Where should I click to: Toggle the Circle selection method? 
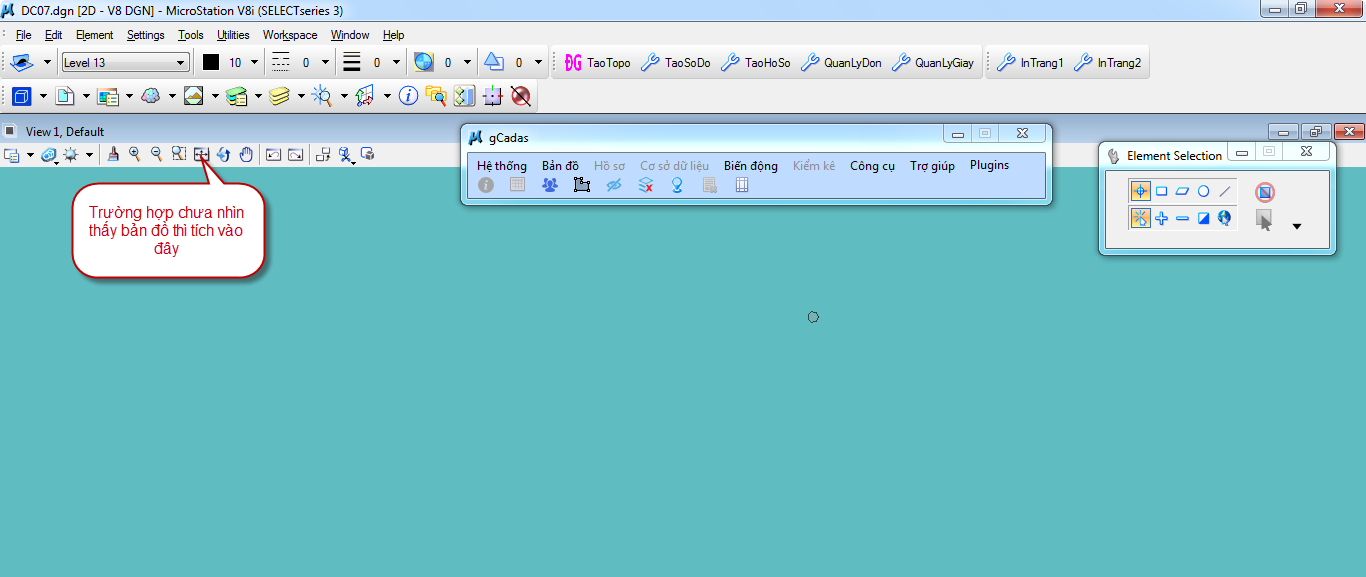pyautogui.click(x=1203, y=191)
